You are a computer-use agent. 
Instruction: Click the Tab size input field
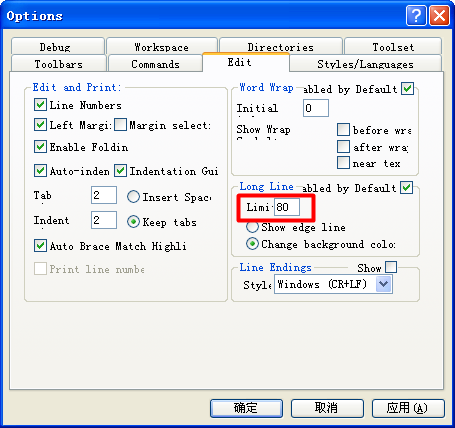pyautogui.click(x=104, y=195)
